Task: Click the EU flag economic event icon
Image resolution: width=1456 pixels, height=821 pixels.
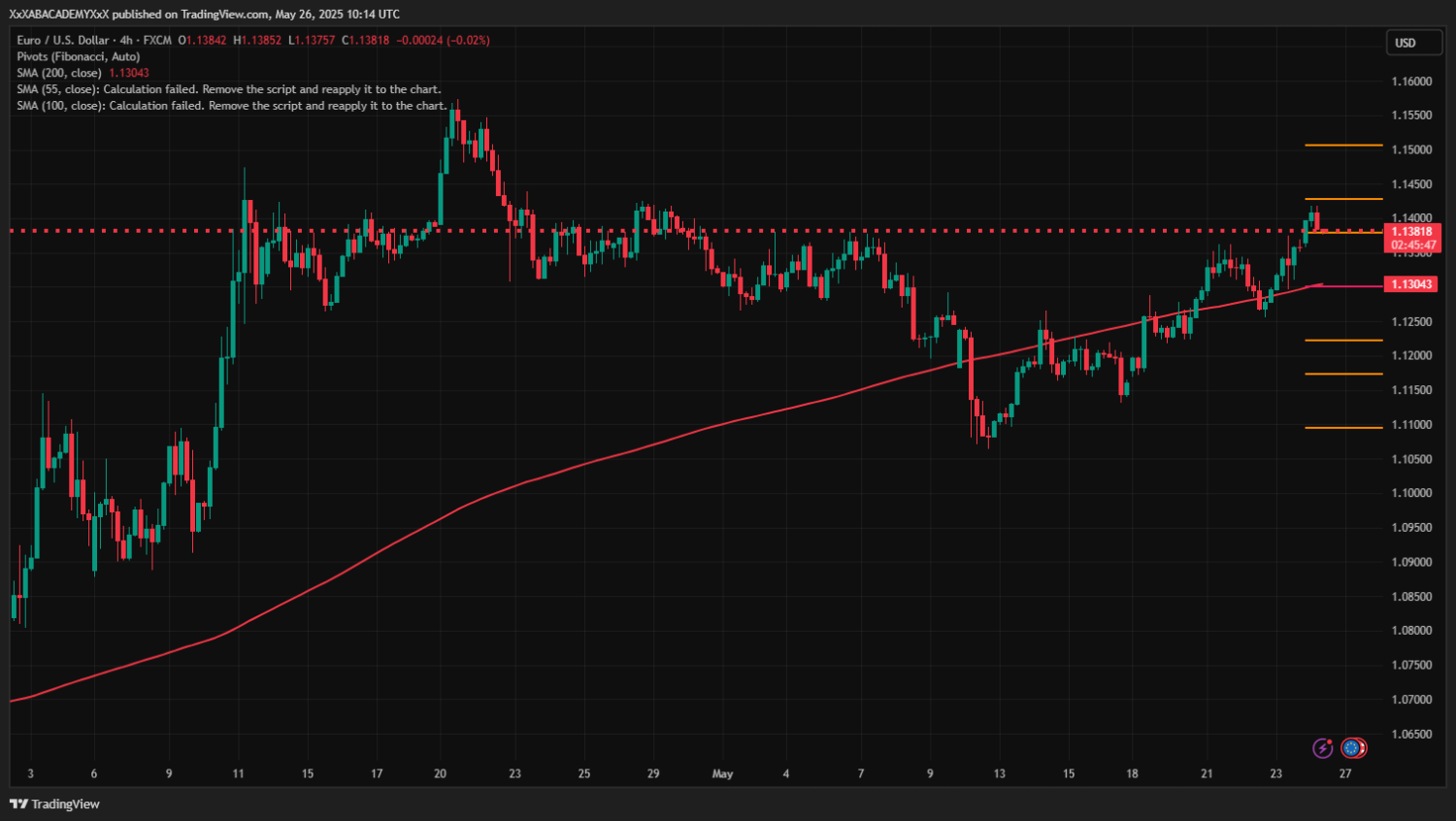Action: (1353, 747)
